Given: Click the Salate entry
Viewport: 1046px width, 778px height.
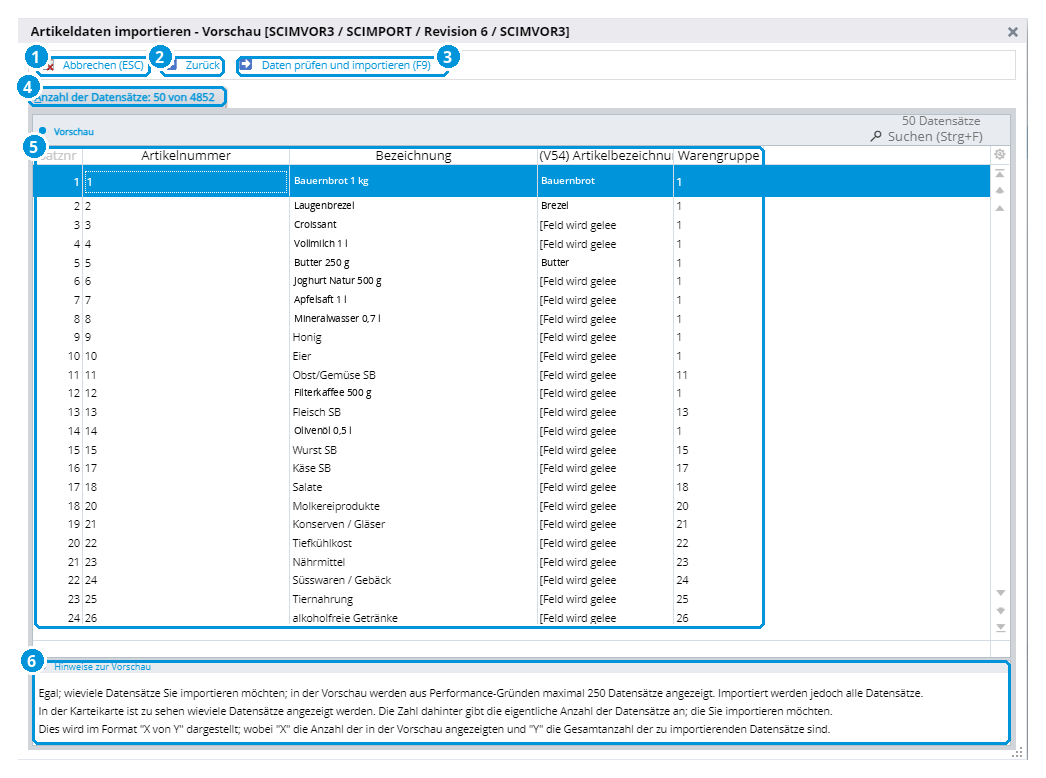Looking at the screenshot, I should pos(414,487).
